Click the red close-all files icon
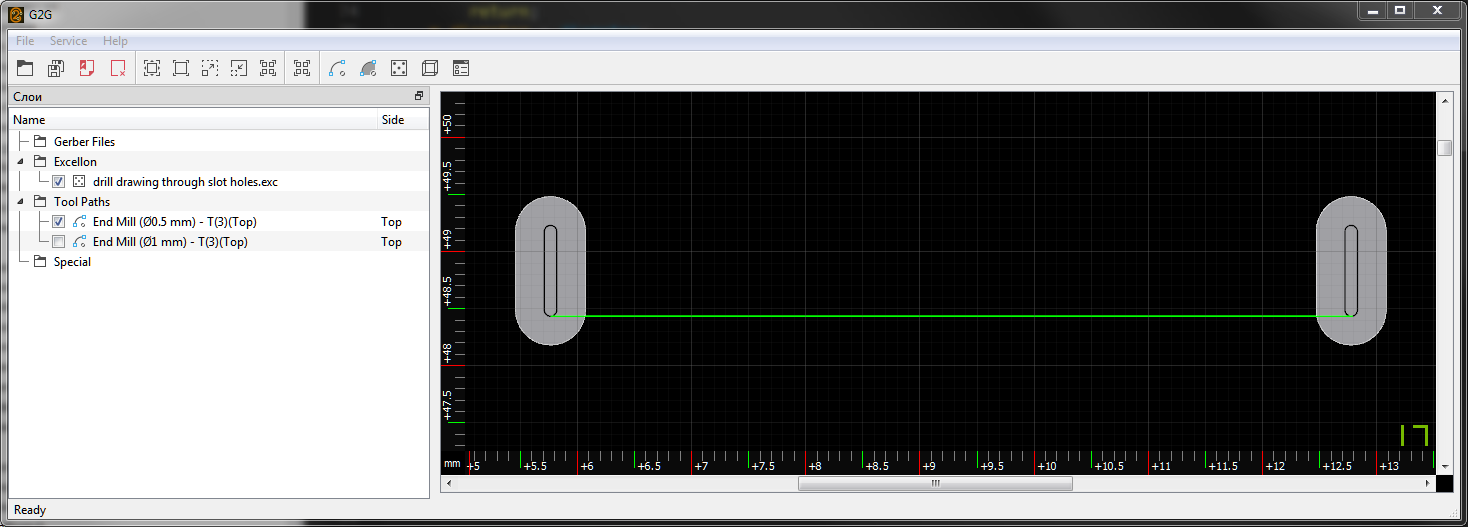Image resolution: width=1468 pixels, height=527 pixels. [118, 68]
